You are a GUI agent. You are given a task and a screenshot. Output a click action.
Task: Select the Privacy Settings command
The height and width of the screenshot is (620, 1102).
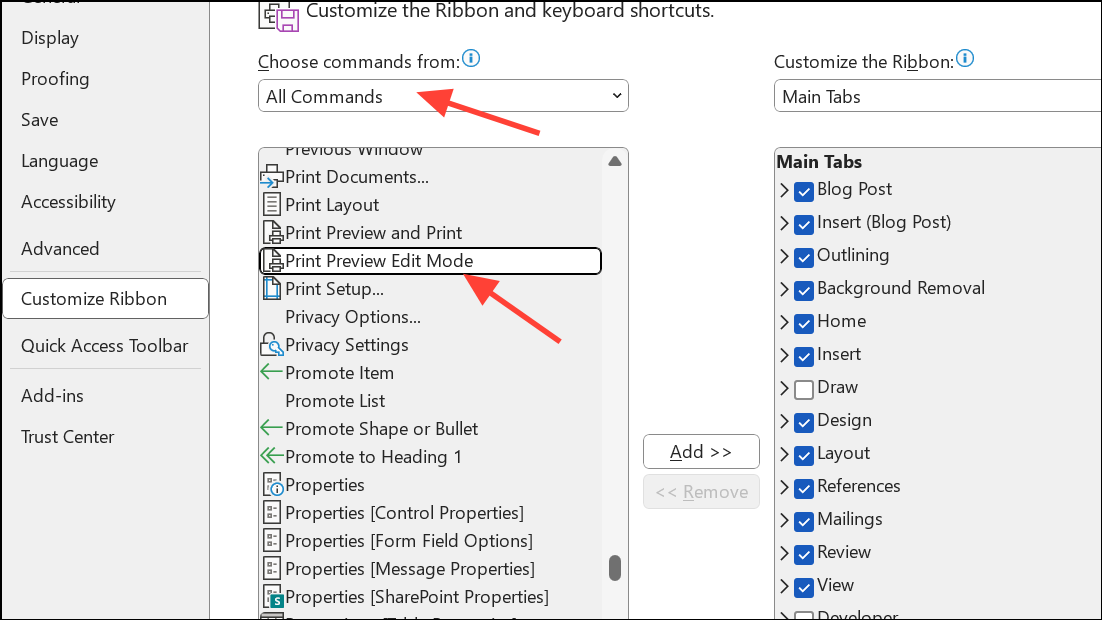tap(347, 344)
